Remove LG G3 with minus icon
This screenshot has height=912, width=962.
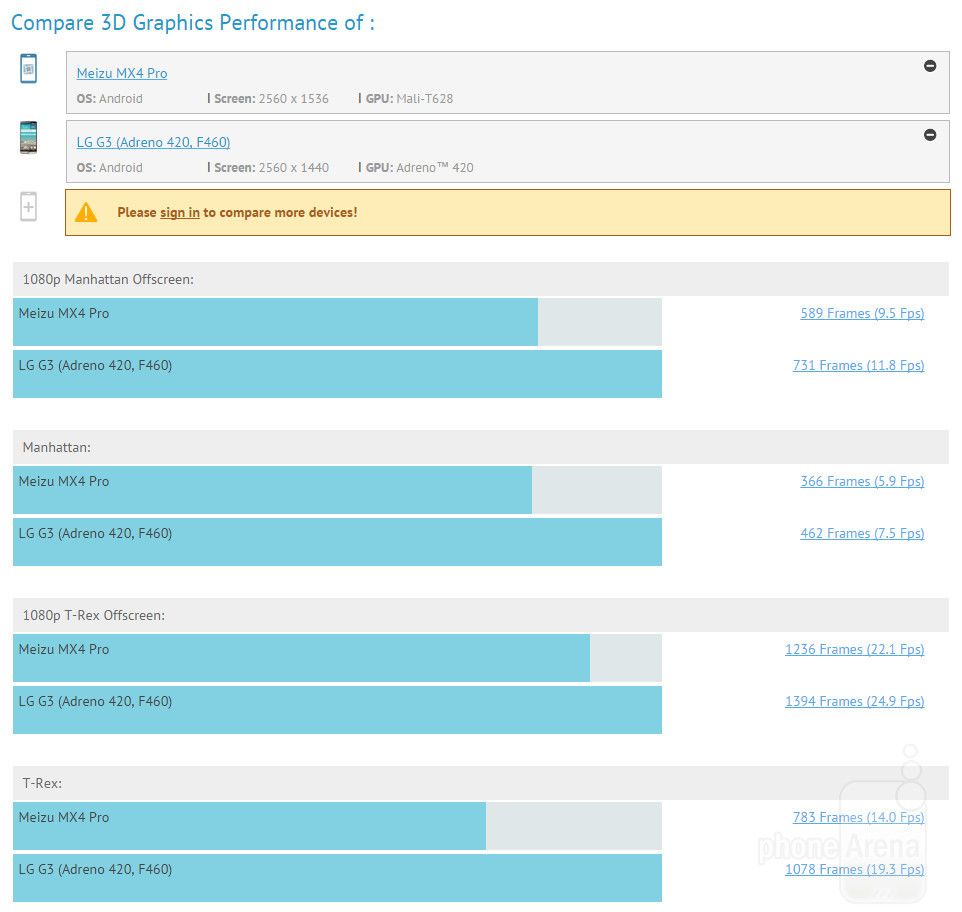coord(930,134)
